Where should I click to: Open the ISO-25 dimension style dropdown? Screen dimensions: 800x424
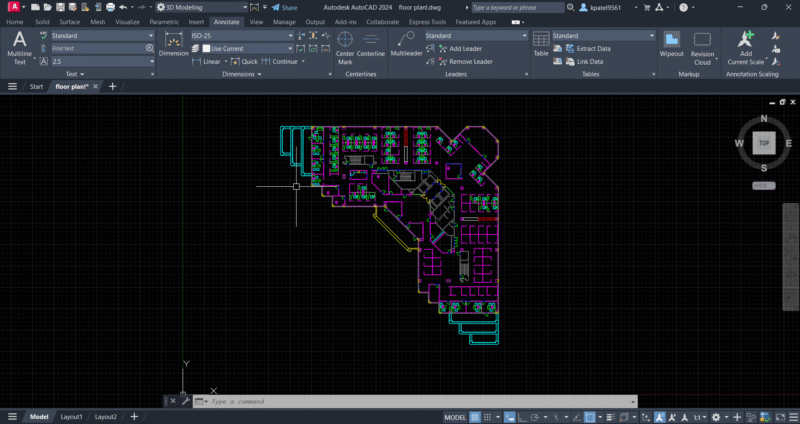[242, 36]
